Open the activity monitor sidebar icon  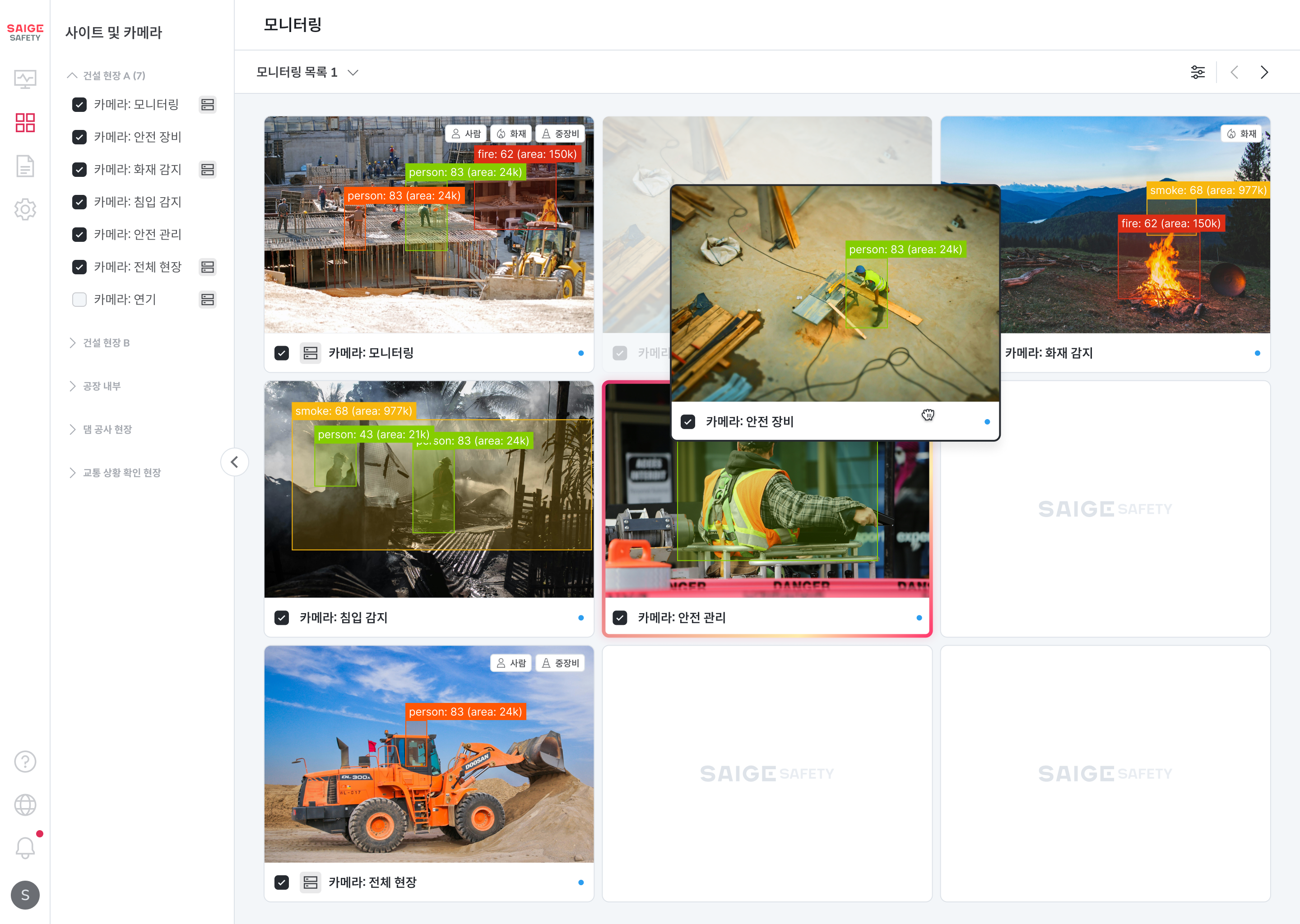click(x=25, y=79)
